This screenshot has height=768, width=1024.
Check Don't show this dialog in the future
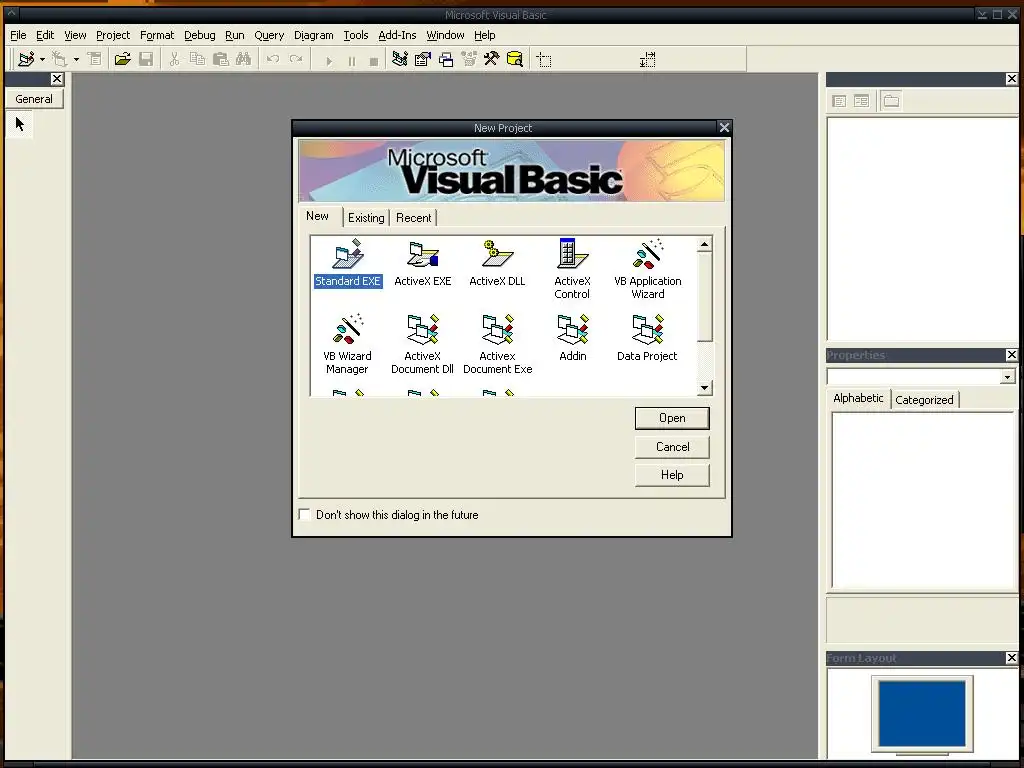[304, 515]
